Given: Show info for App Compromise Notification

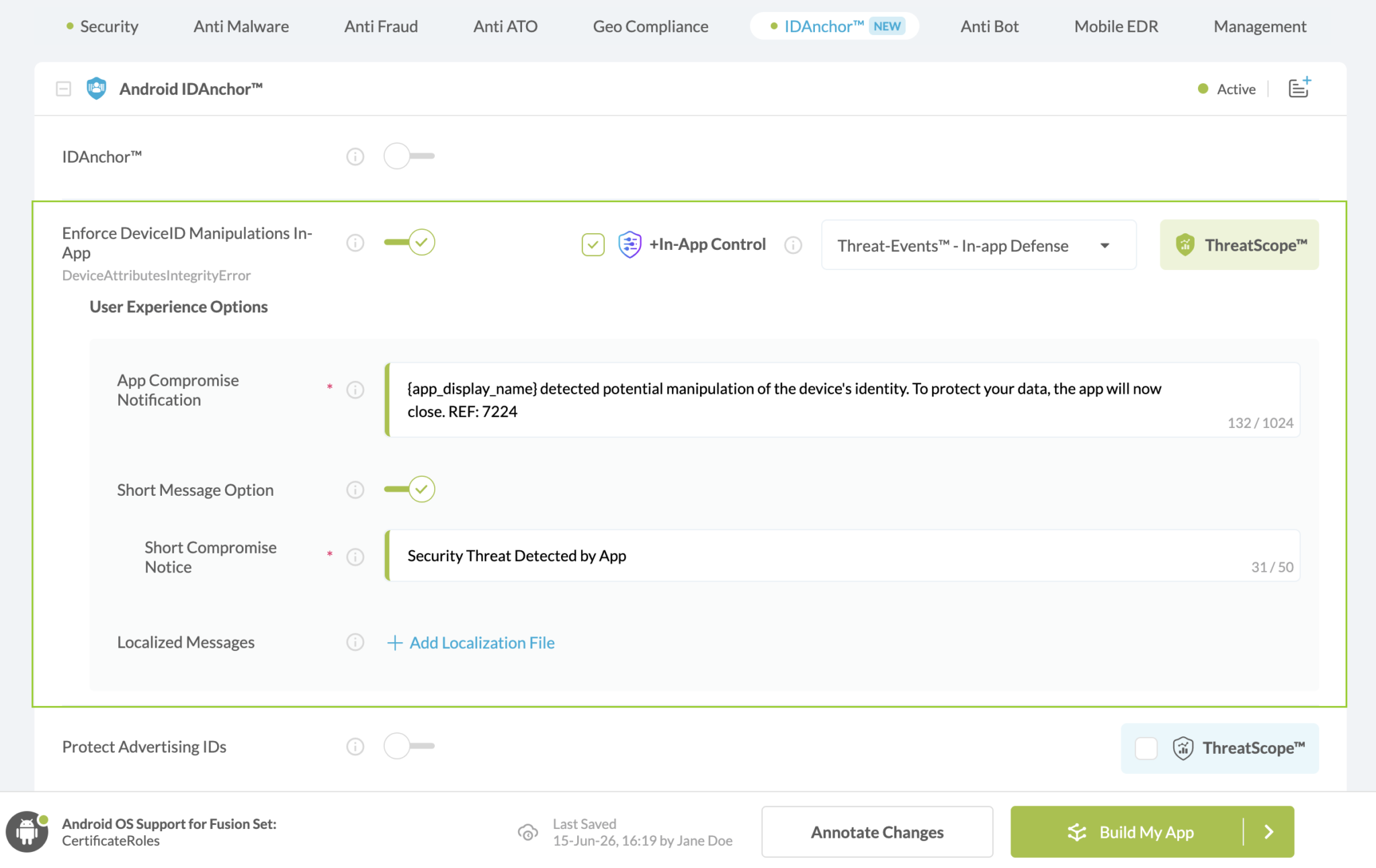Looking at the screenshot, I should pos(355,390).
